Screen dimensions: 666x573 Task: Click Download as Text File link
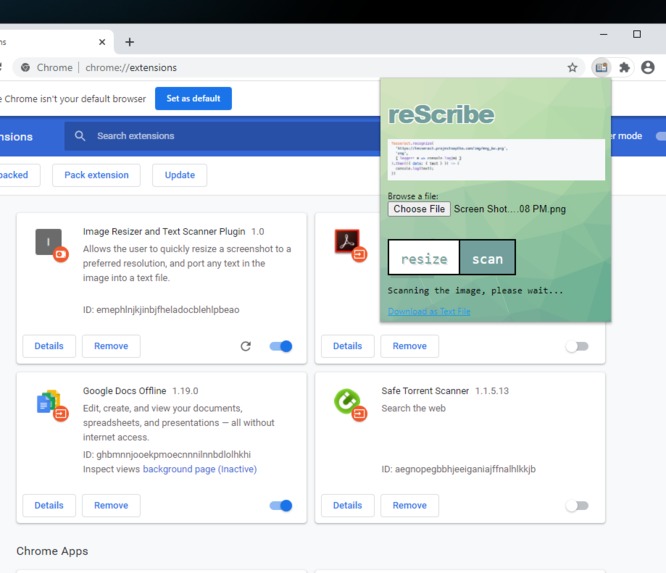click(429, 311)
